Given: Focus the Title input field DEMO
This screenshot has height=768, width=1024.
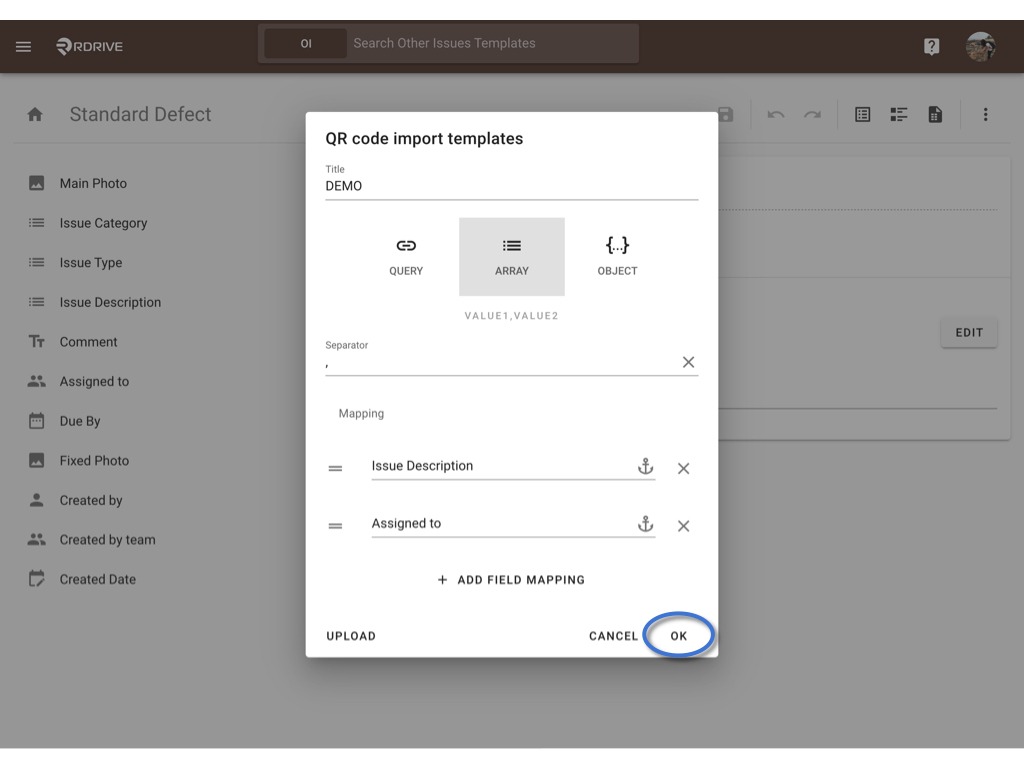Looking at the screenshot, I should pos(511,186).
